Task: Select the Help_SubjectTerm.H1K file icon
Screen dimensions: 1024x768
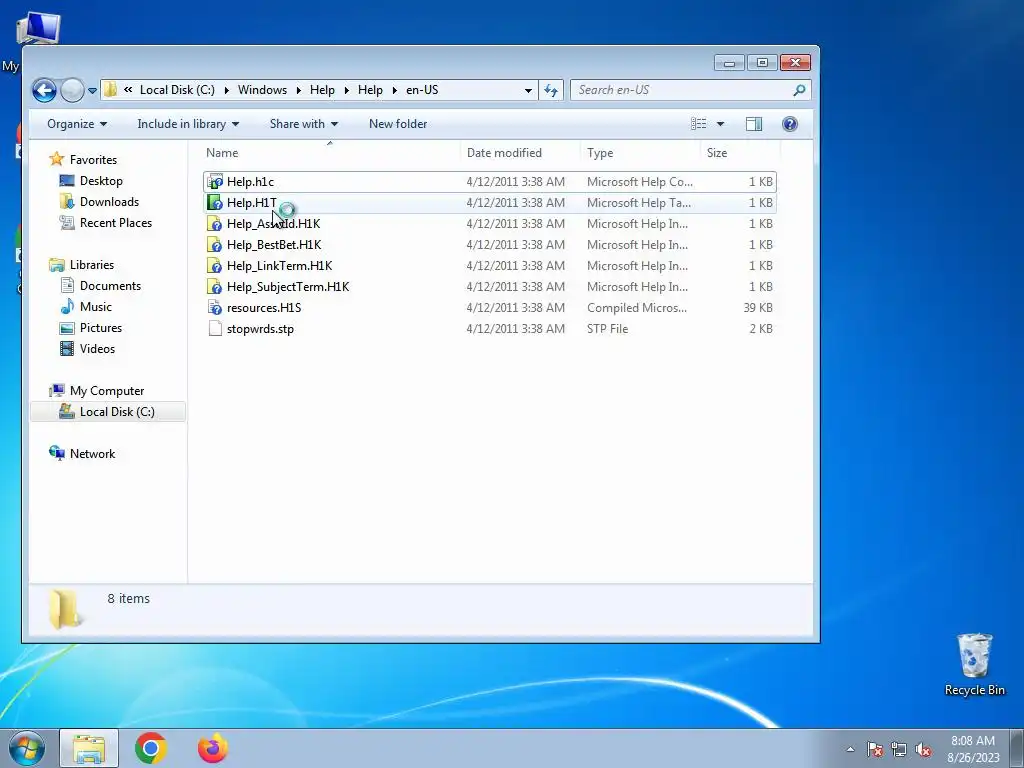Action: [215, 286]
